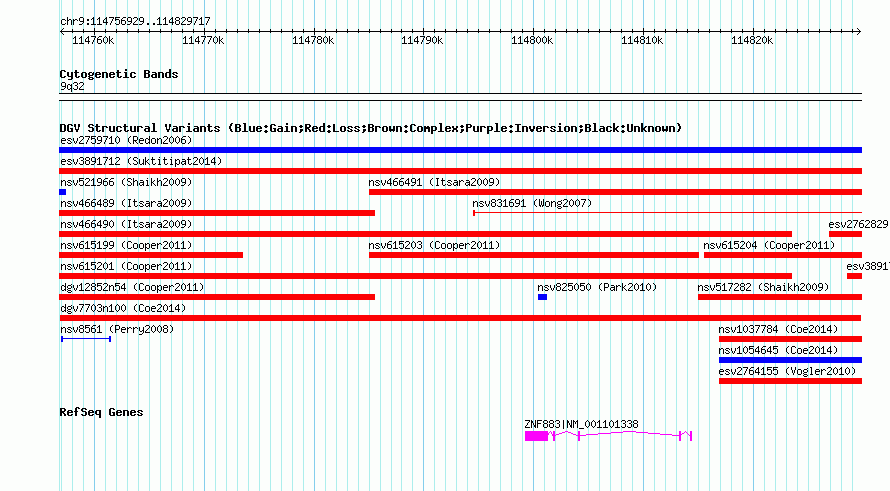Click the esv2762829 label
The height and width of the screenshot is (491, 890).
858,224
